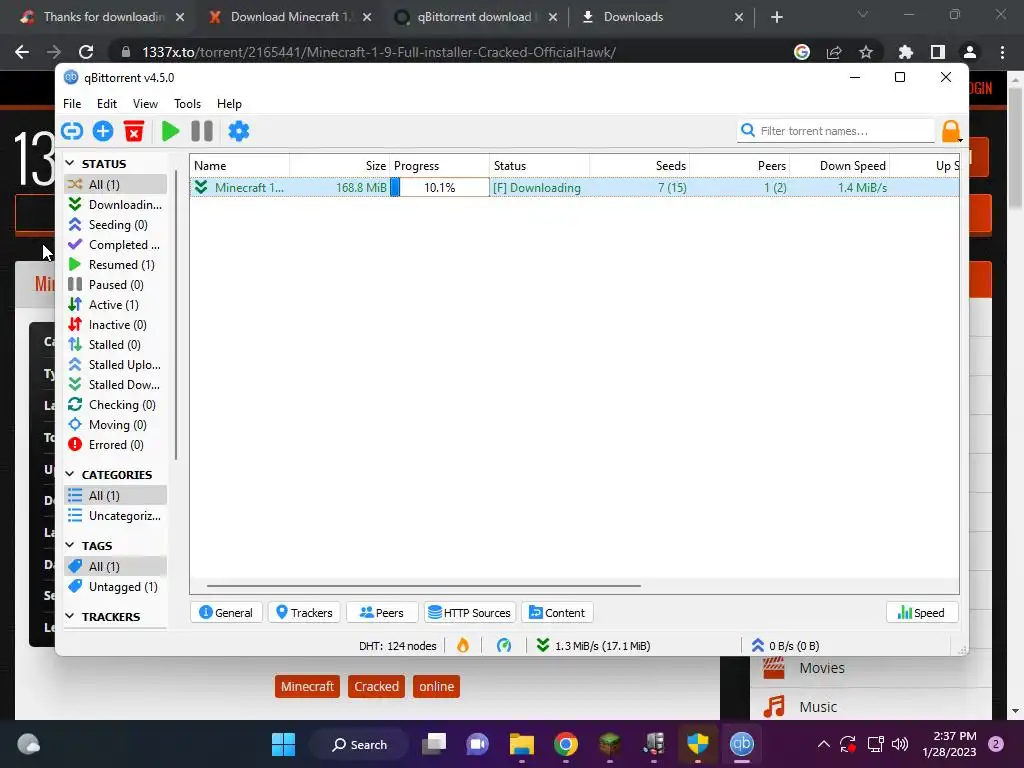Open the Edit menu
The width and height of the screenshot is (1024, 768).
pos(106,104)
